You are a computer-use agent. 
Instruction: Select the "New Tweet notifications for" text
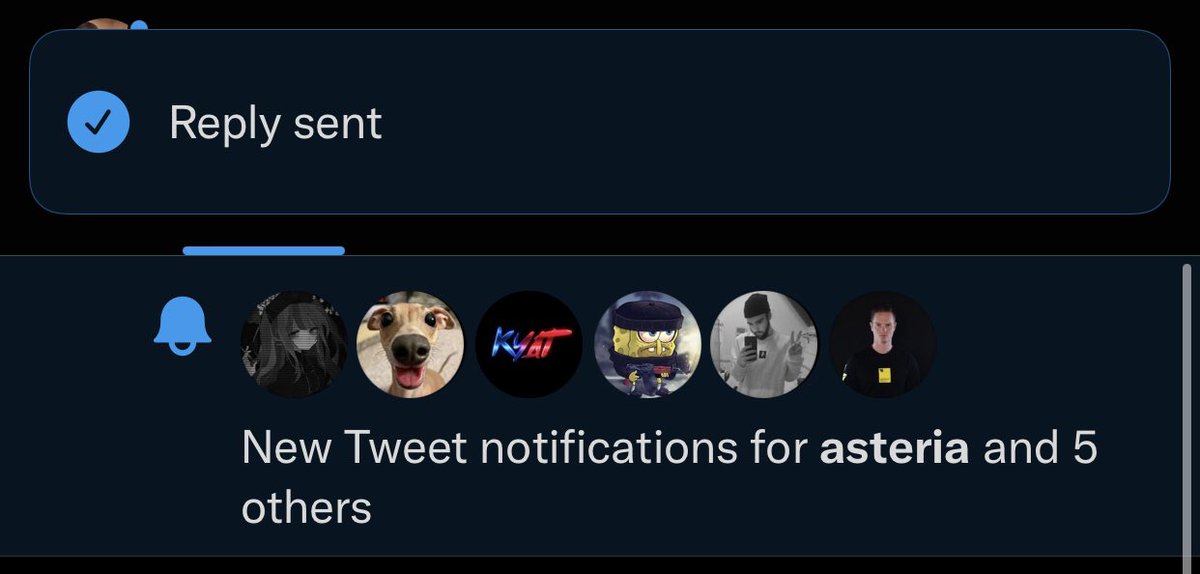525,447
